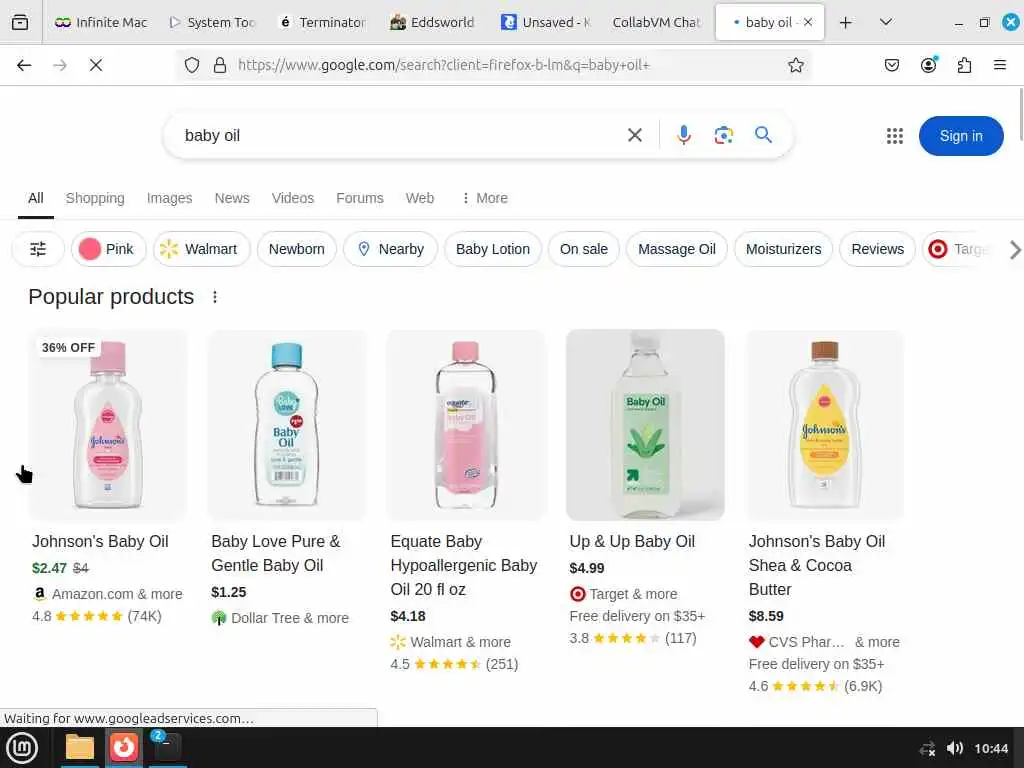Image resolution: width=1024 pixels, height=768 pixels.
Task: Switch to Videos results tab
Action: (x=293, y=198)
